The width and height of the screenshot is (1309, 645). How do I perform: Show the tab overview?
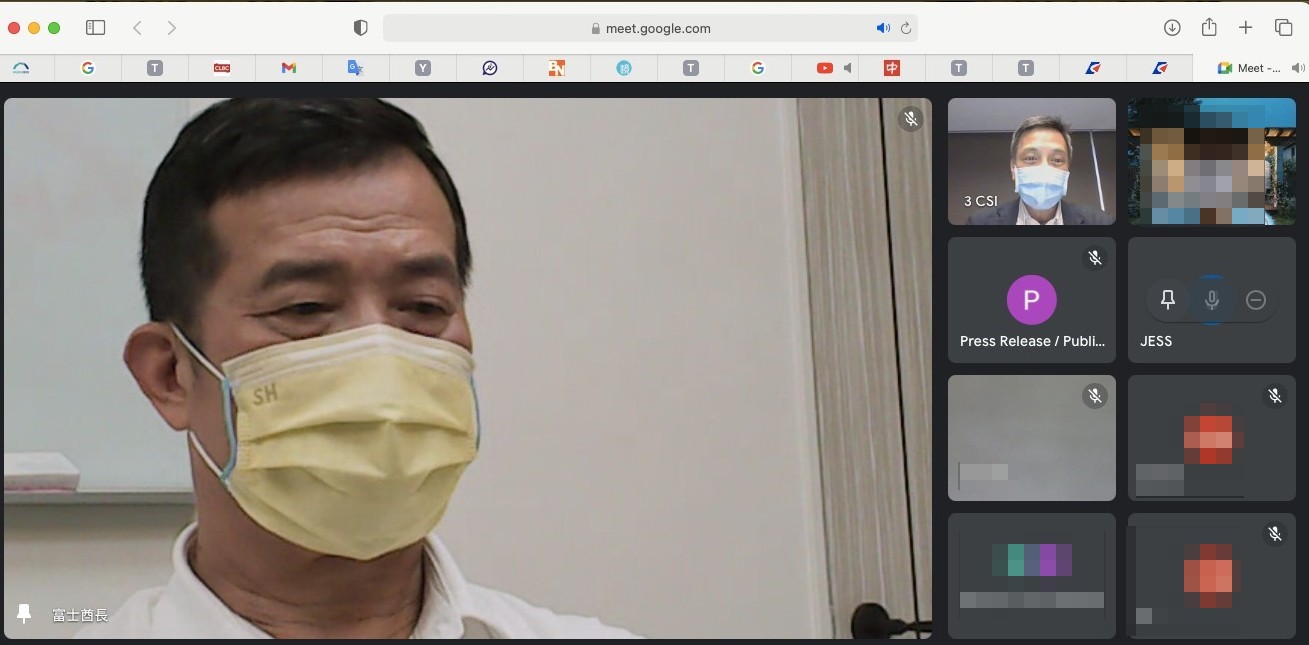pos(1284,27)
